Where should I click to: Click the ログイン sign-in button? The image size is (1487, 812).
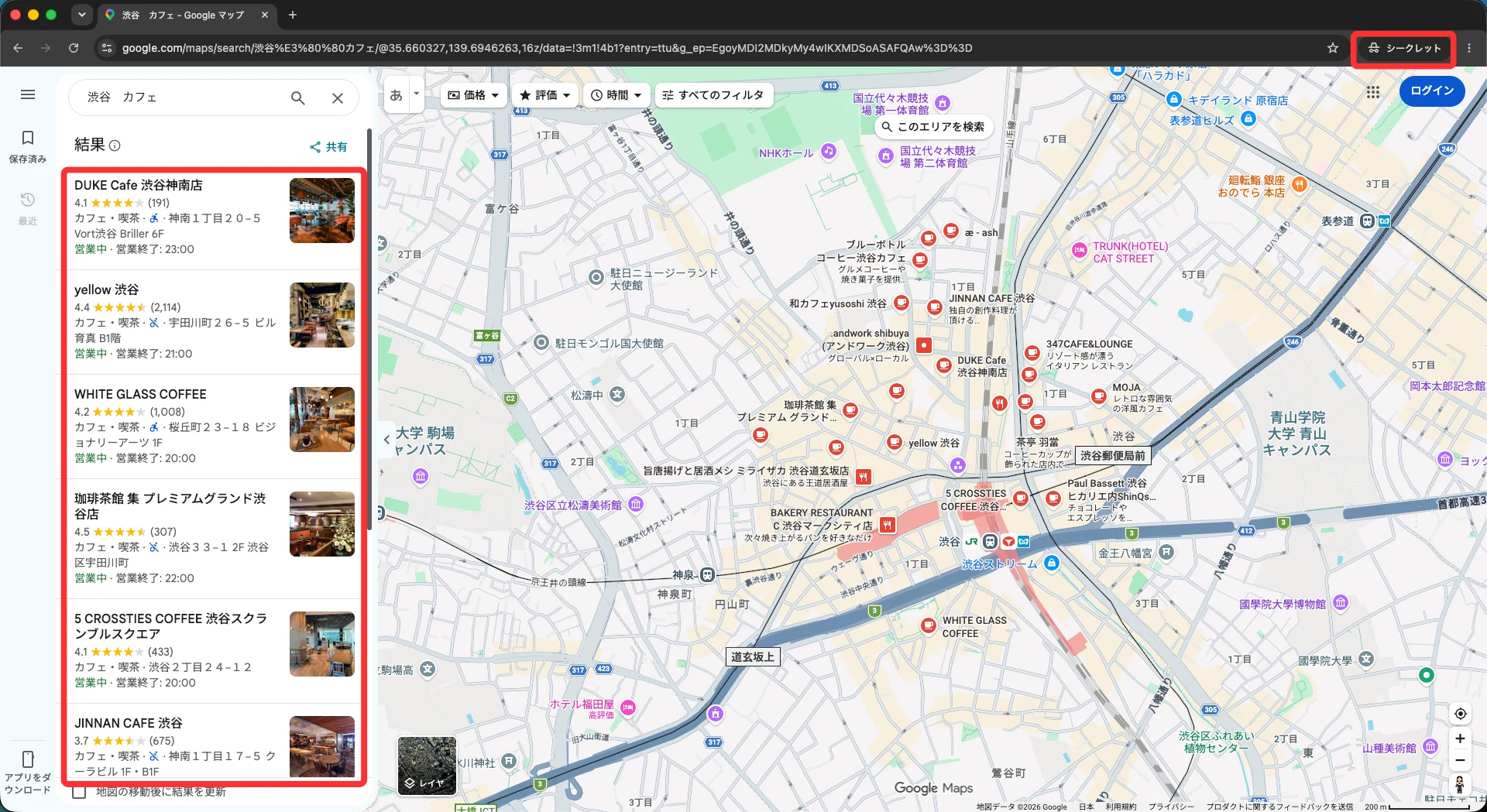coord(1432,91)
